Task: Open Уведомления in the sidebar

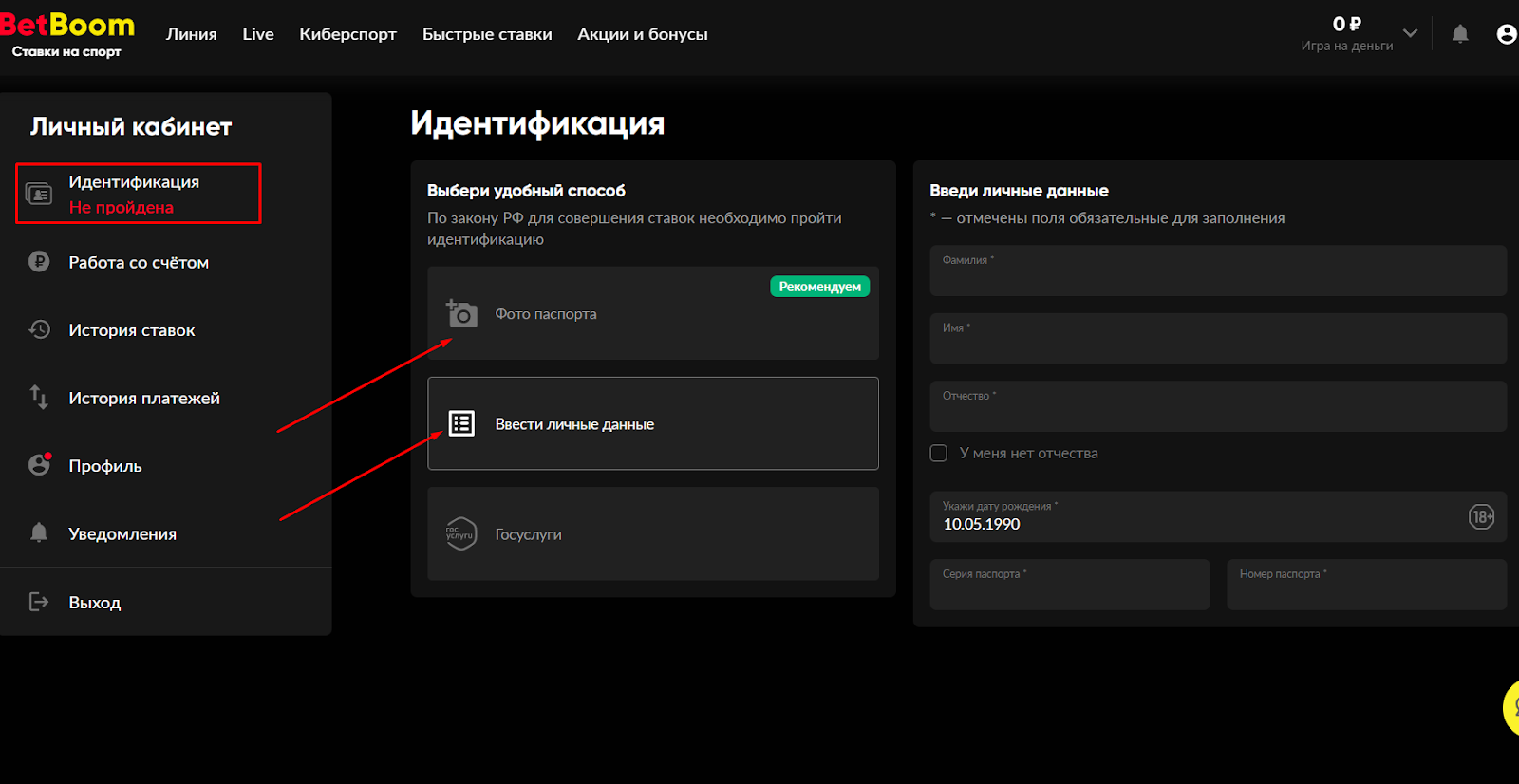Action: (x=122, y=533)
